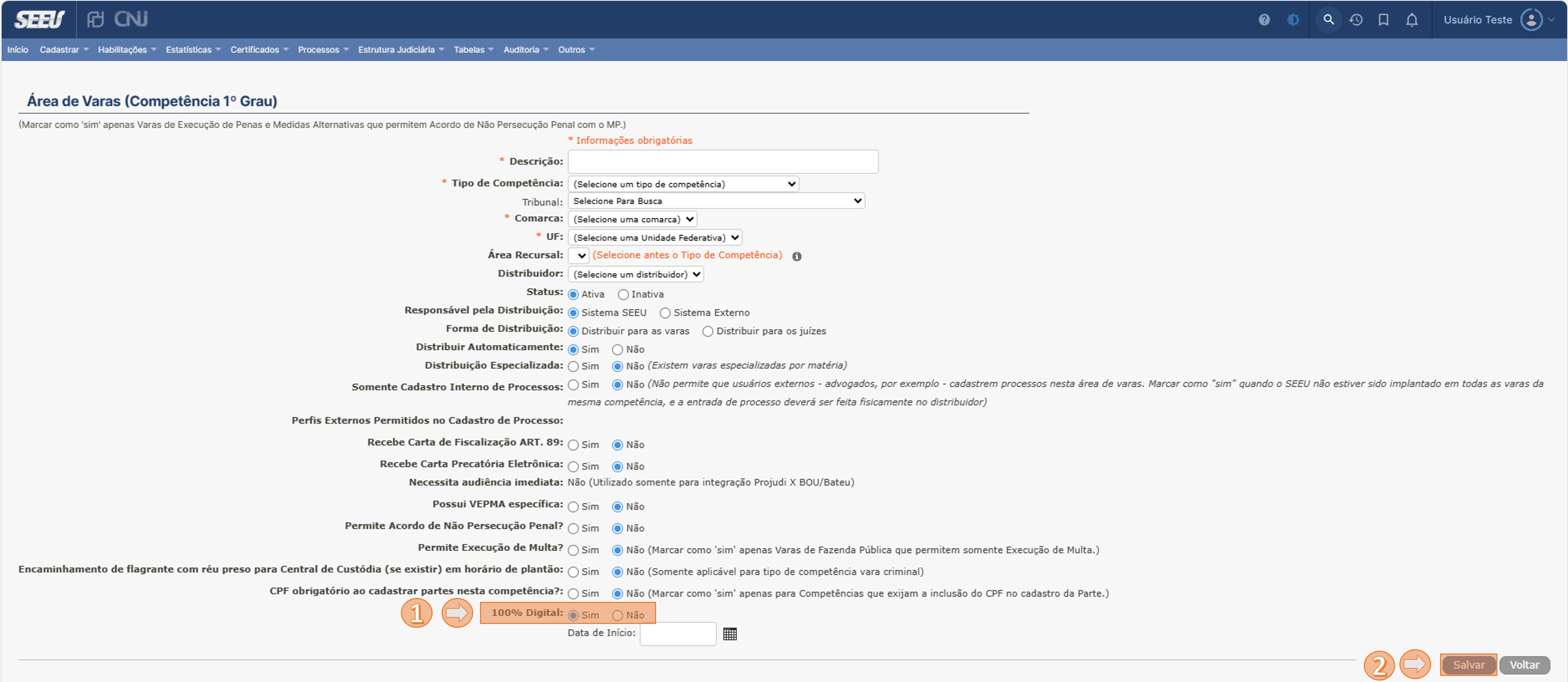Click the Usuário Teste name
1568x682 pixels.
(x=1477, y=20)
